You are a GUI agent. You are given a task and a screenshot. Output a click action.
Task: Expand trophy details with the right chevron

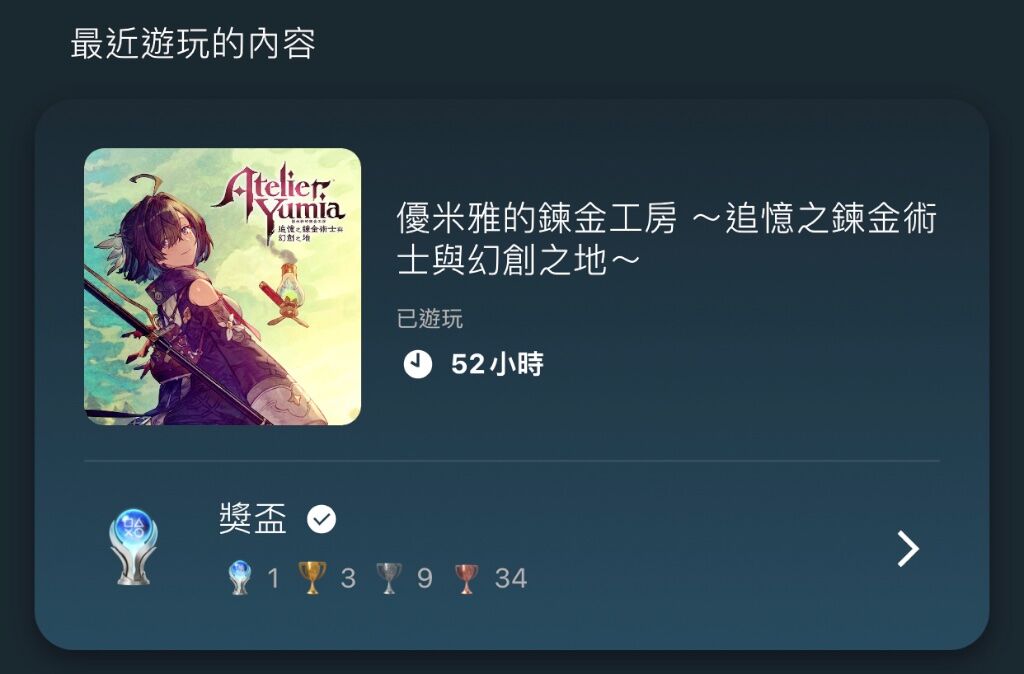(x=908, y=549)
